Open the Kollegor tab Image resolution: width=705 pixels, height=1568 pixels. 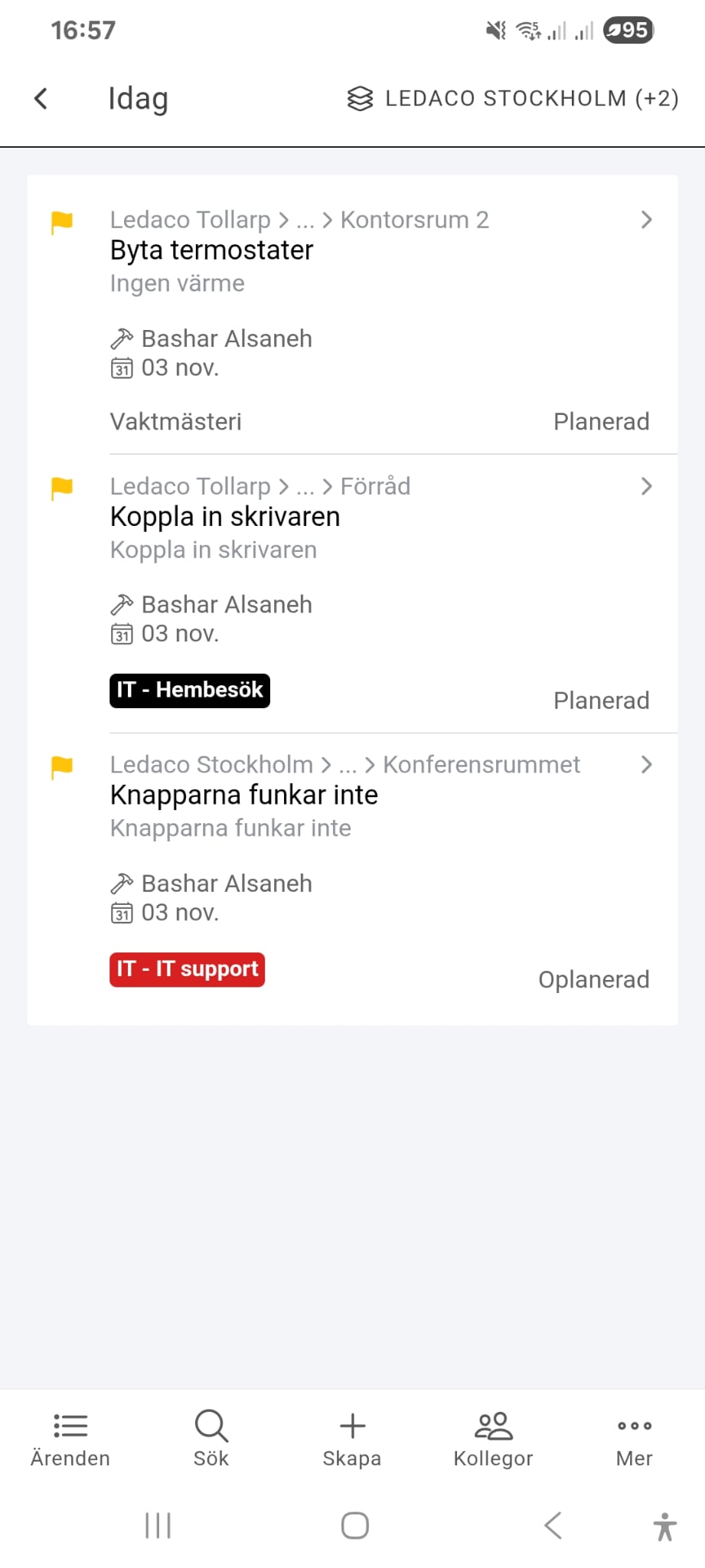point(493,1438)
